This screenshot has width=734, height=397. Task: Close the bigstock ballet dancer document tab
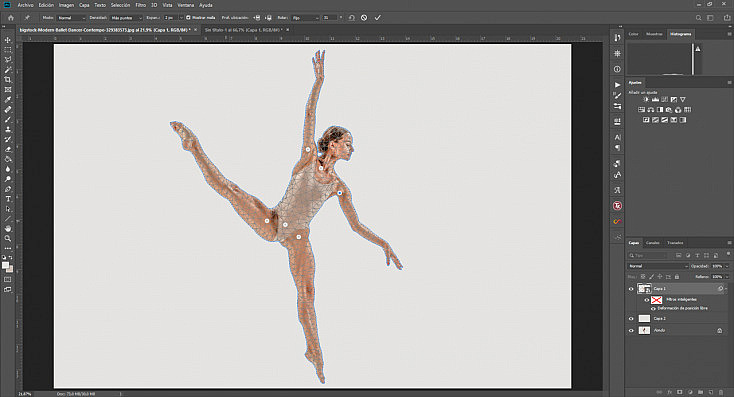coord(196,29)
